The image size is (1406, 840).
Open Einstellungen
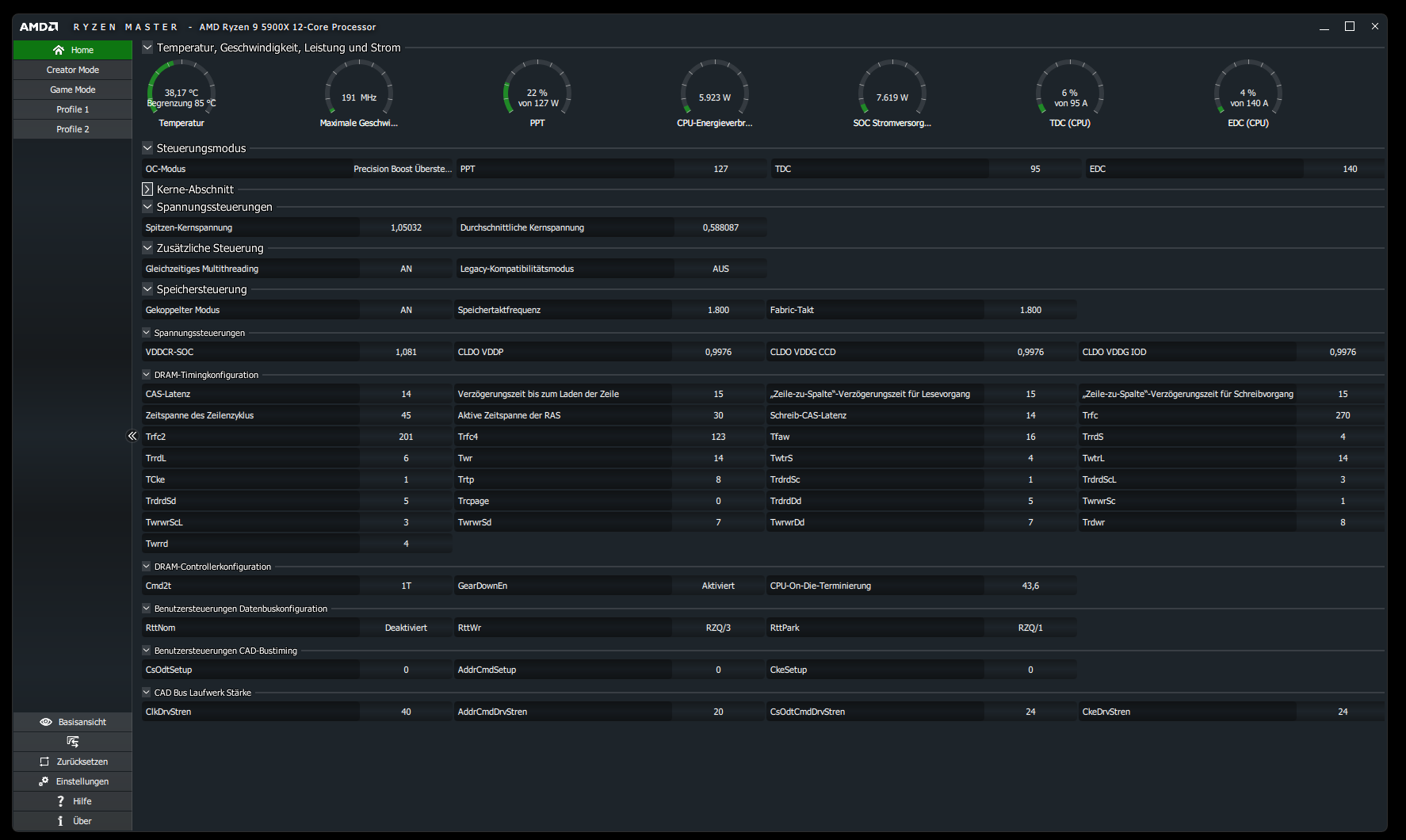pyautogui.click(x=73, y=781)
